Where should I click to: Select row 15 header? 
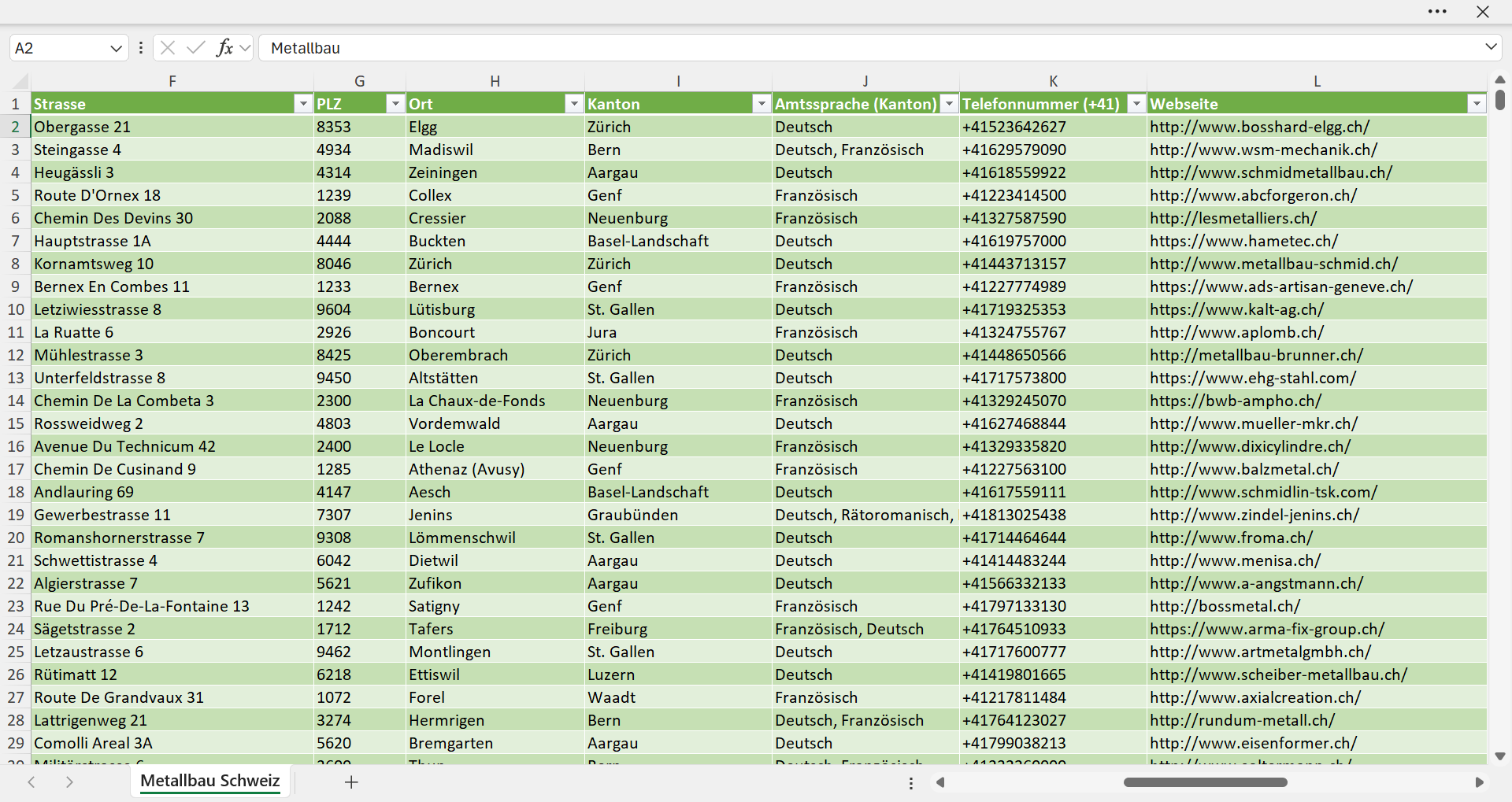[x=15, y=423]
